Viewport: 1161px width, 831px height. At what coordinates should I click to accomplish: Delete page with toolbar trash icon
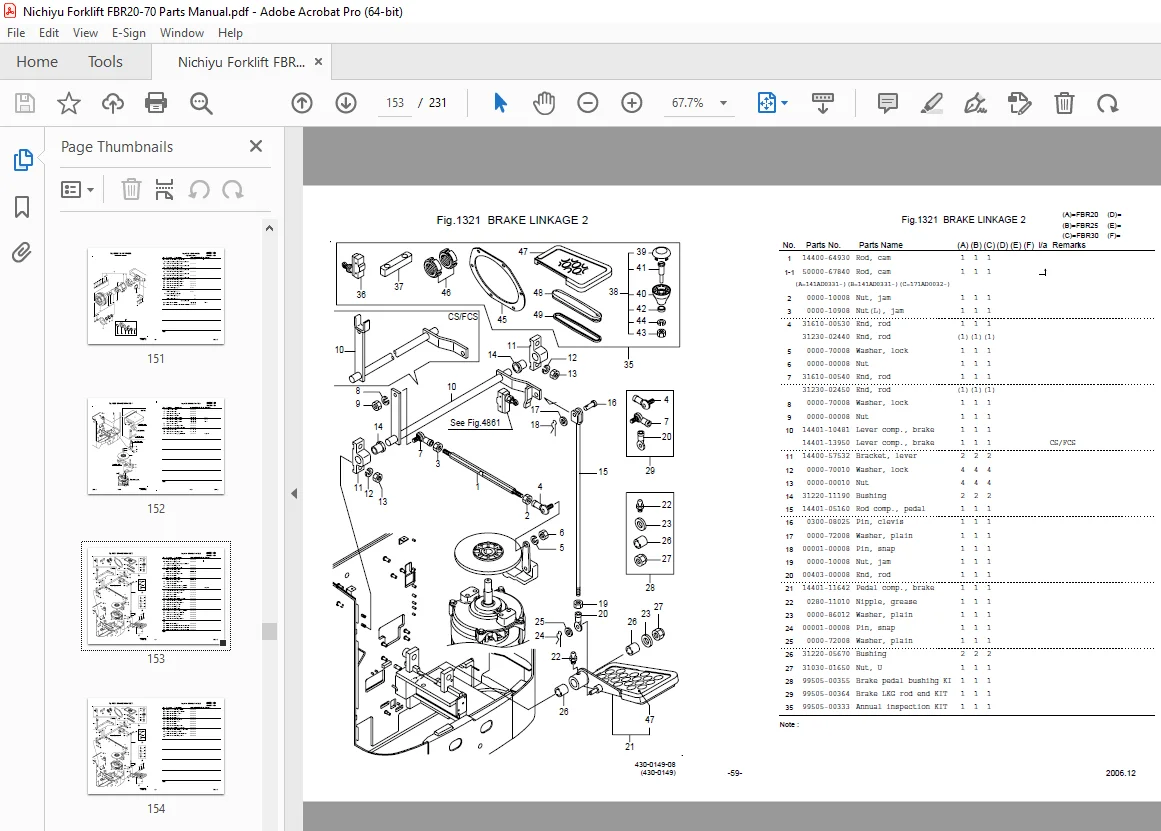[x=1064, y=103]
